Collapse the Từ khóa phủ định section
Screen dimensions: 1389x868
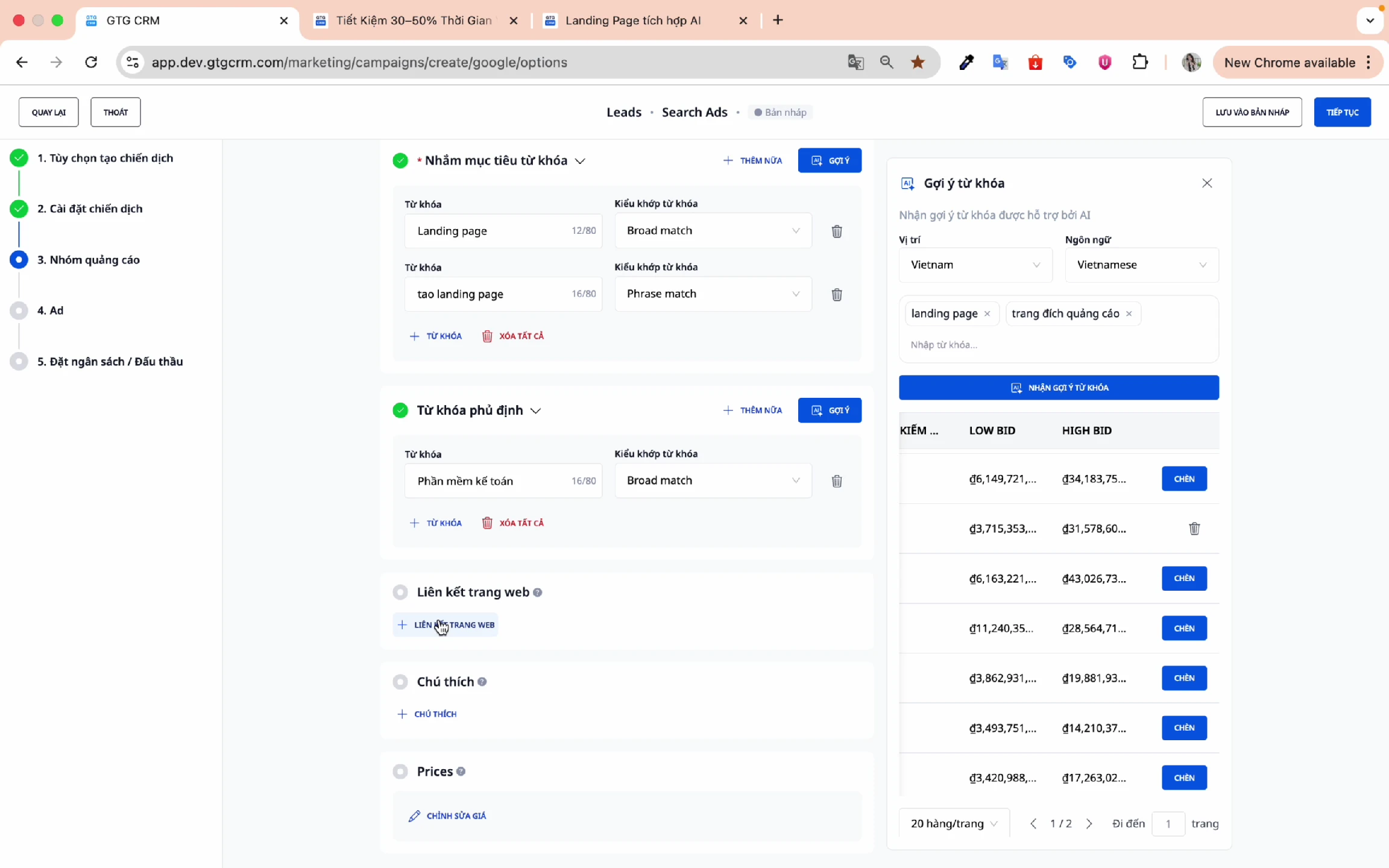tap(536, 411)
